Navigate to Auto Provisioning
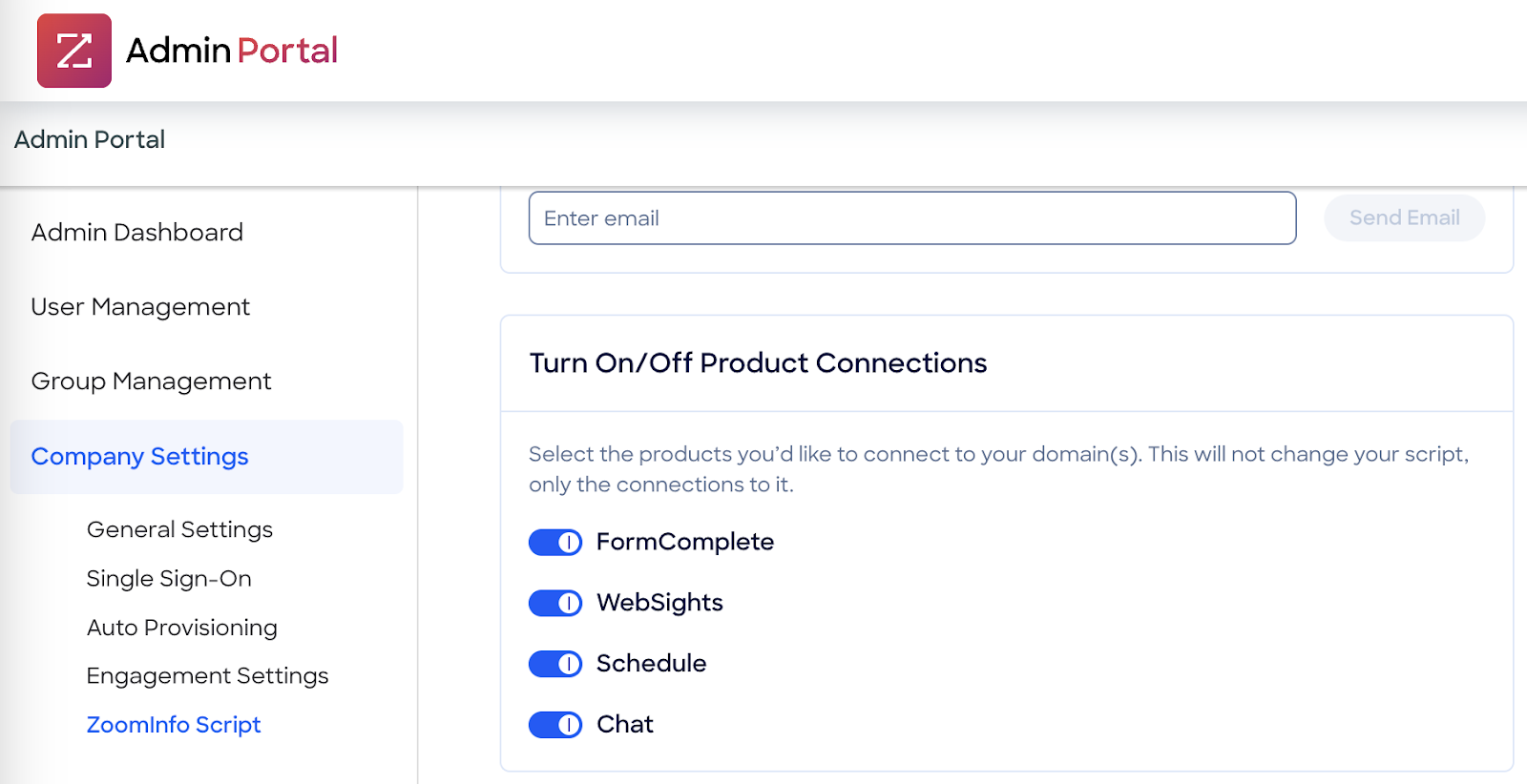Viewport: 1527px width, 784px height. [x=181, y=628]
